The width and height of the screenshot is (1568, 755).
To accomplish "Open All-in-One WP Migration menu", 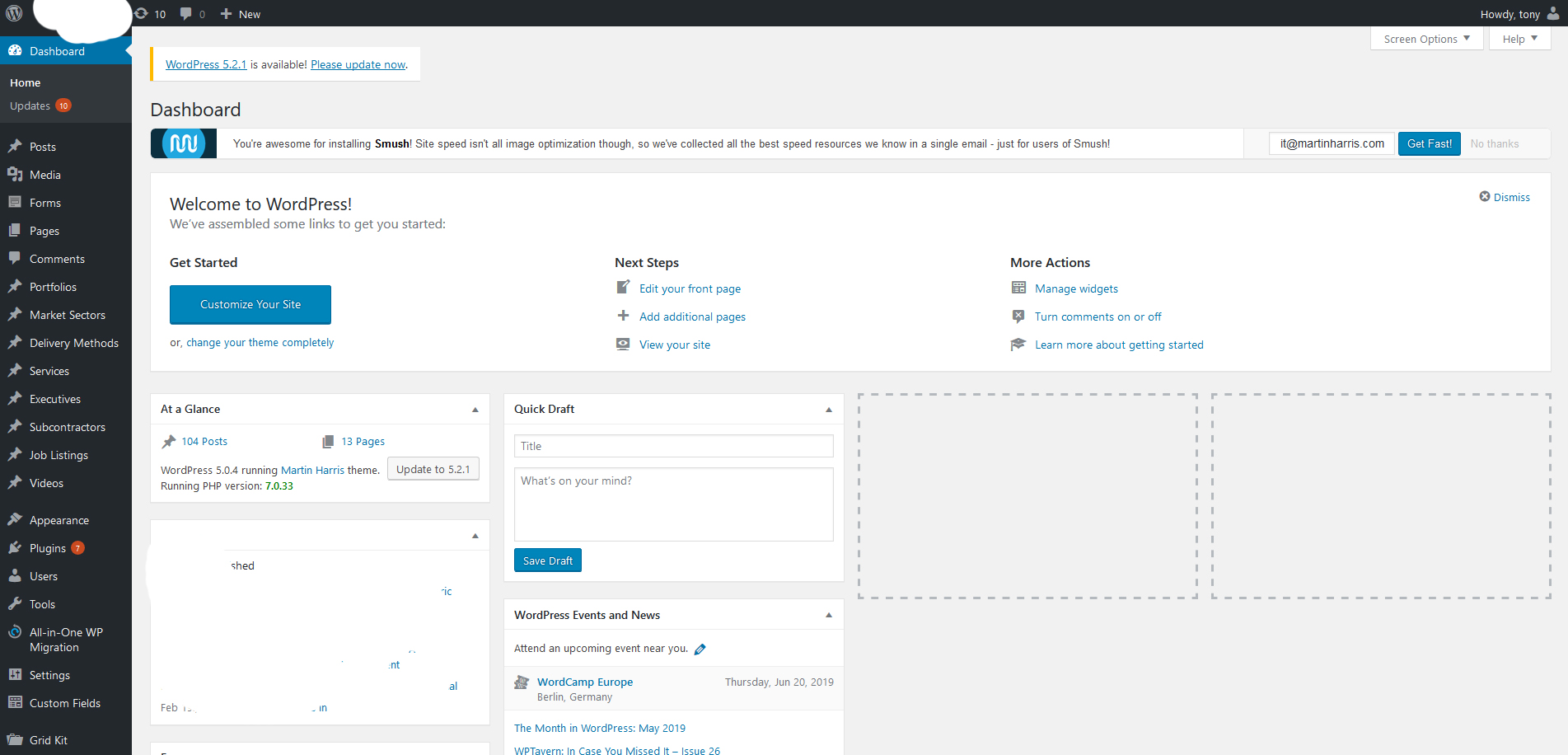I will 66,640.
